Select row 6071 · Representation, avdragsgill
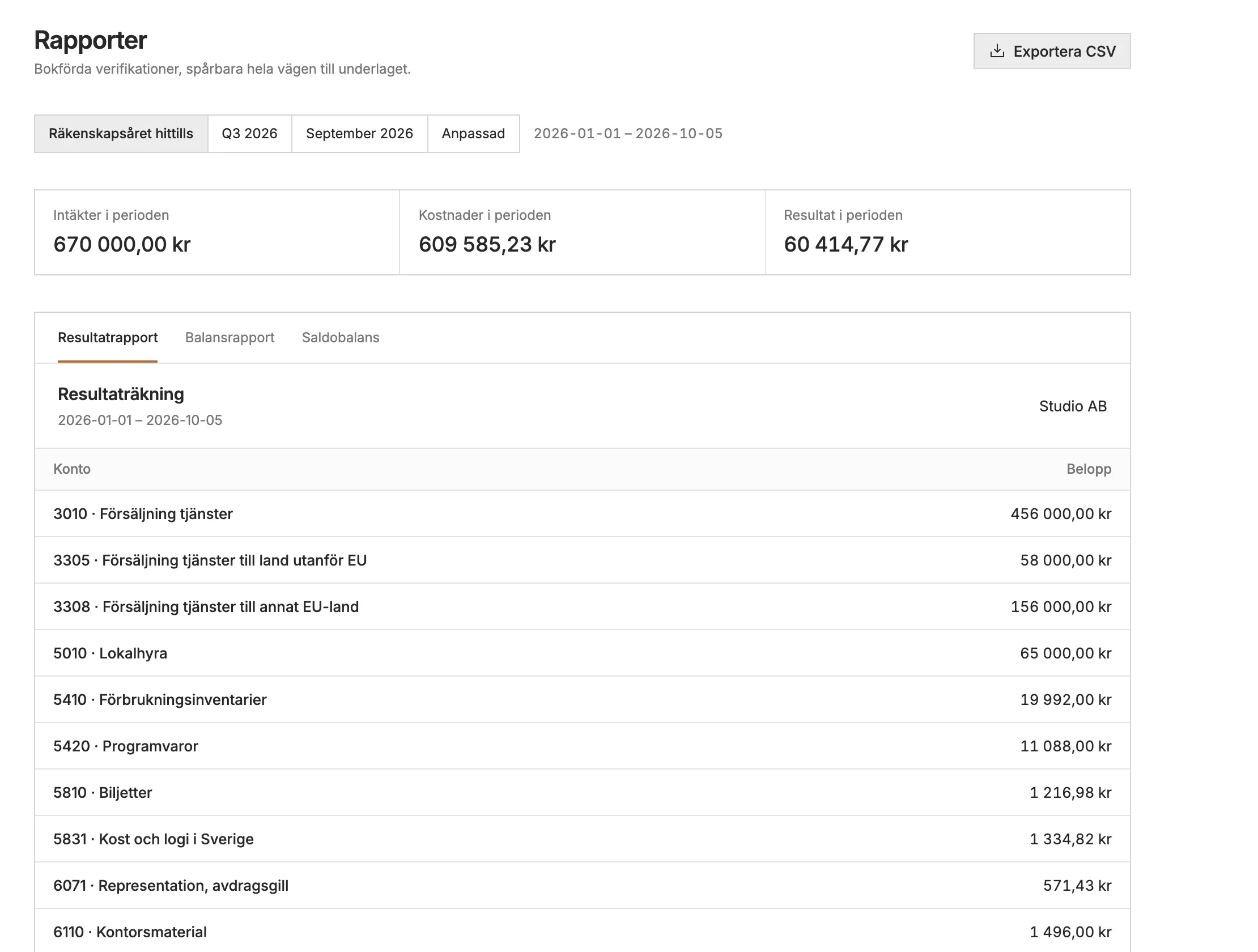 pyautogui.click(x=583, y=886)
